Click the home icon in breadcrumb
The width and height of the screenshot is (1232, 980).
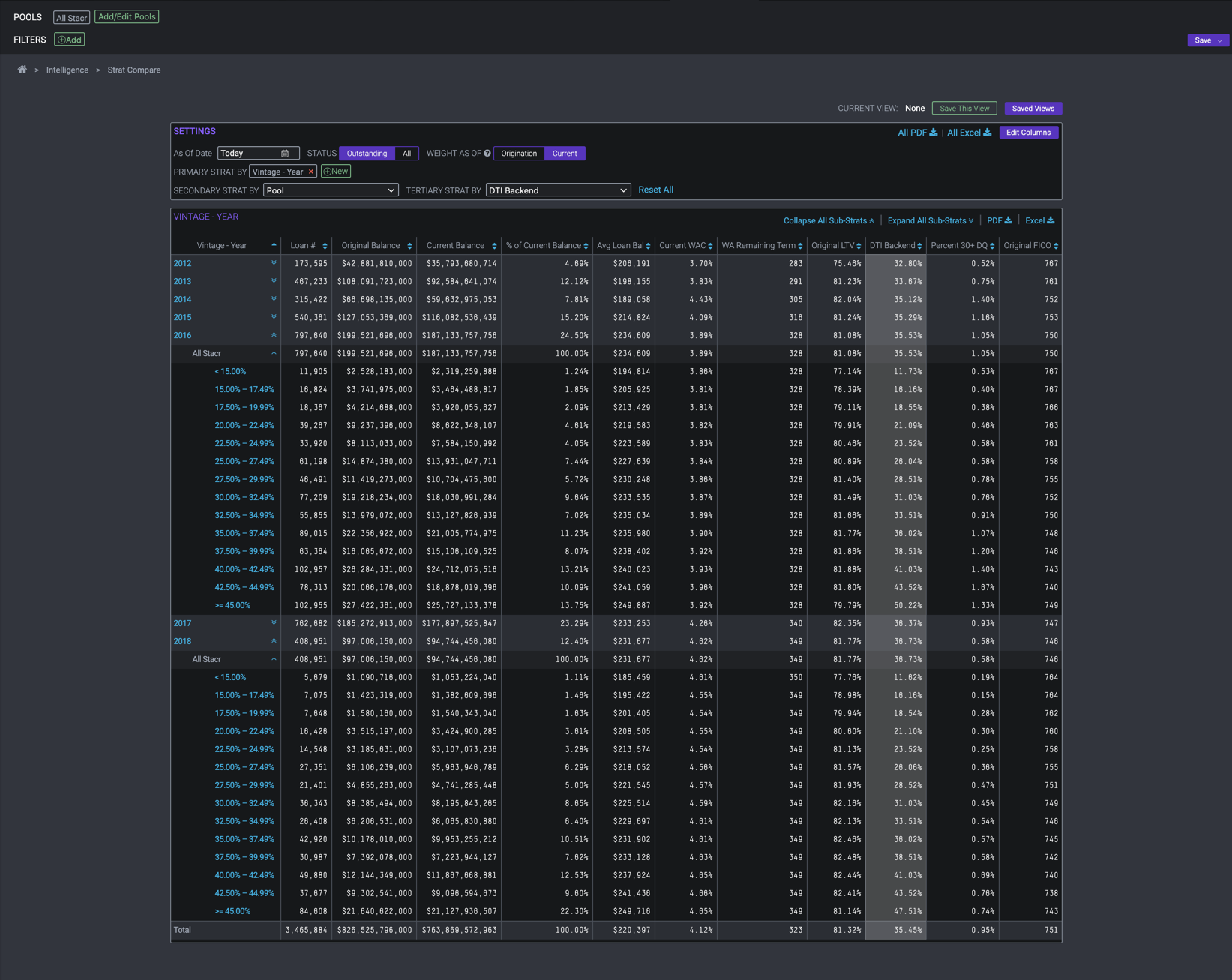[22, 70]
